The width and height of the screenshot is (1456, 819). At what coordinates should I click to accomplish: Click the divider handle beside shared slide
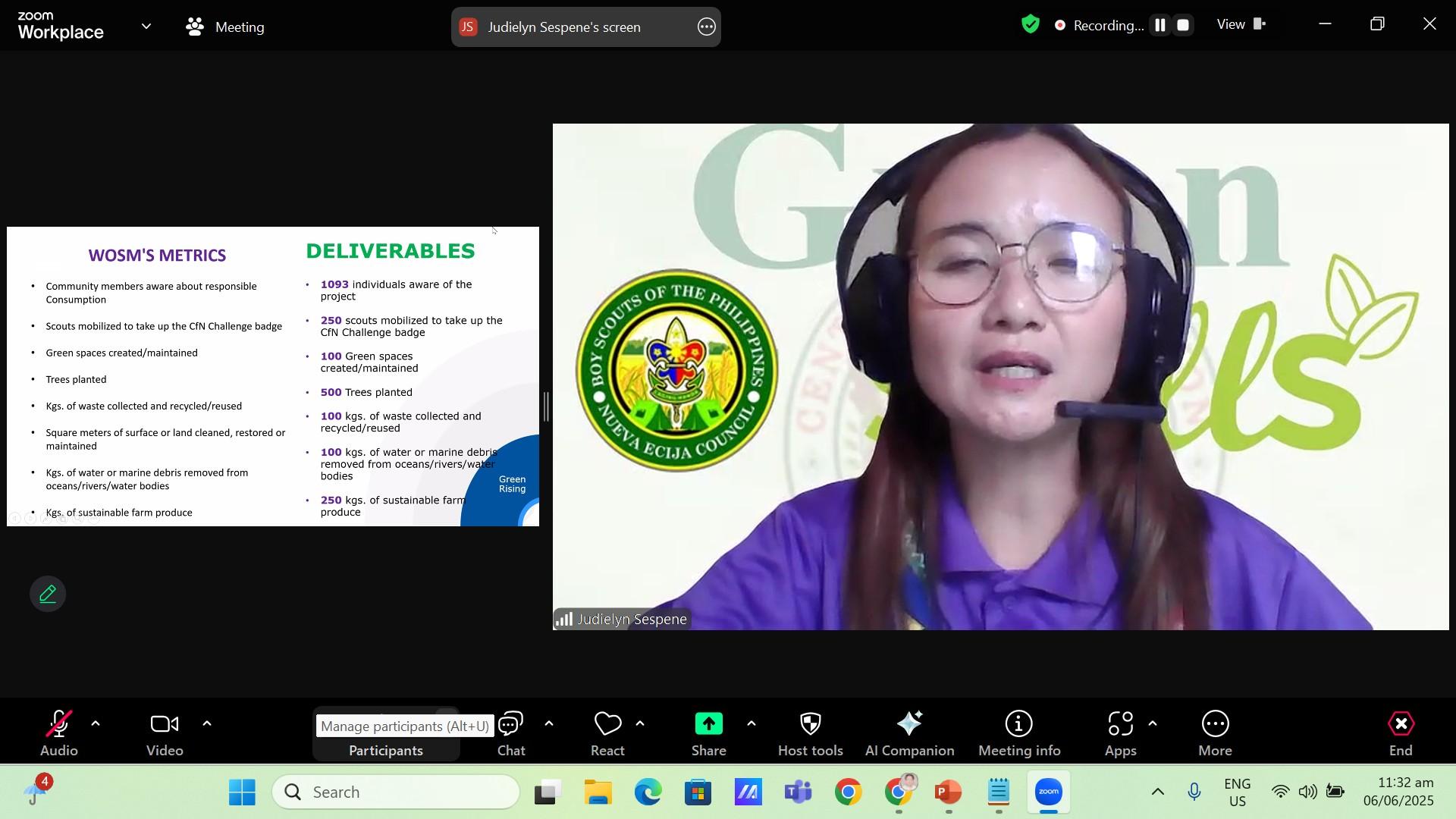tap(546, 407)
